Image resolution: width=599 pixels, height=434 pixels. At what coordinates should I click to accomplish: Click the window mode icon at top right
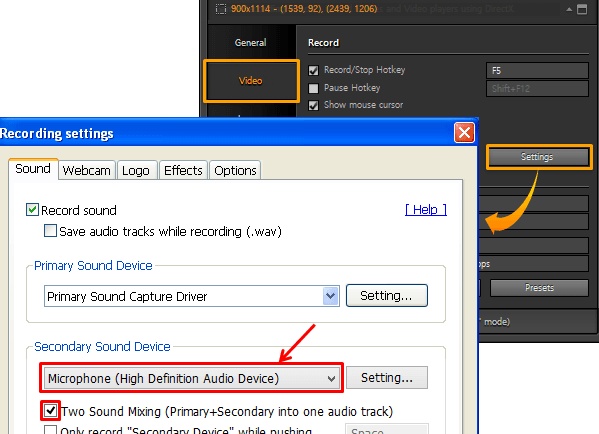tap(582, 9)
